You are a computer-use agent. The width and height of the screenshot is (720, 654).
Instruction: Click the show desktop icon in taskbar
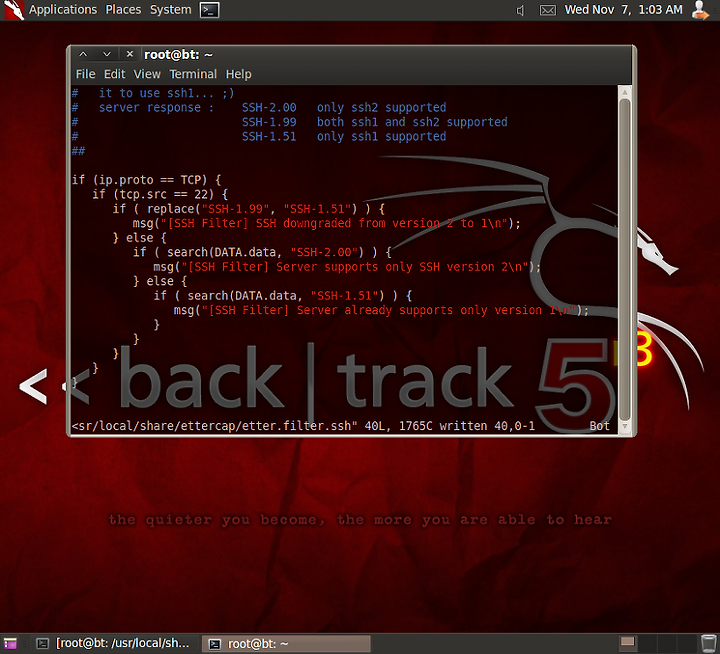10,643
